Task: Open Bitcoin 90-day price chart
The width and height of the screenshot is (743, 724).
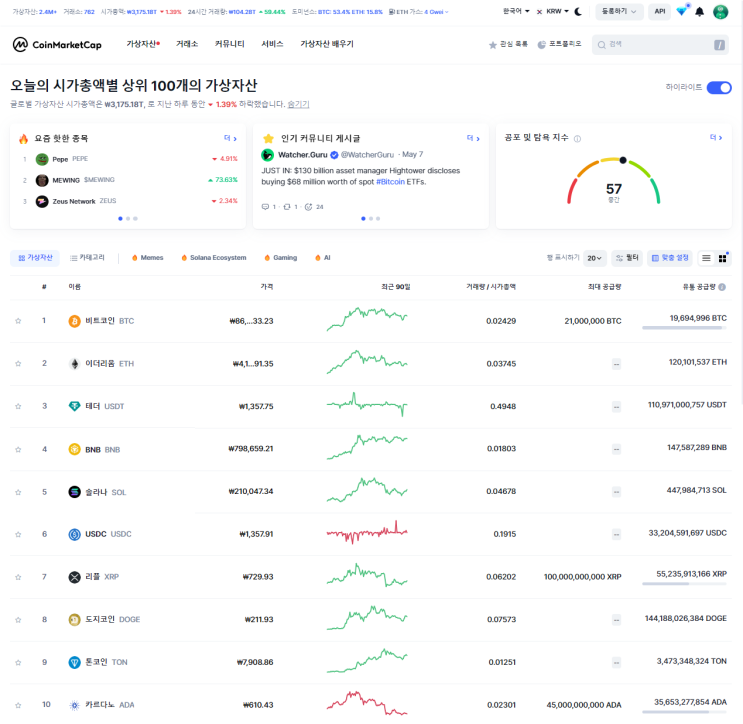Action: pyautogui.click(x=367, y=319)
